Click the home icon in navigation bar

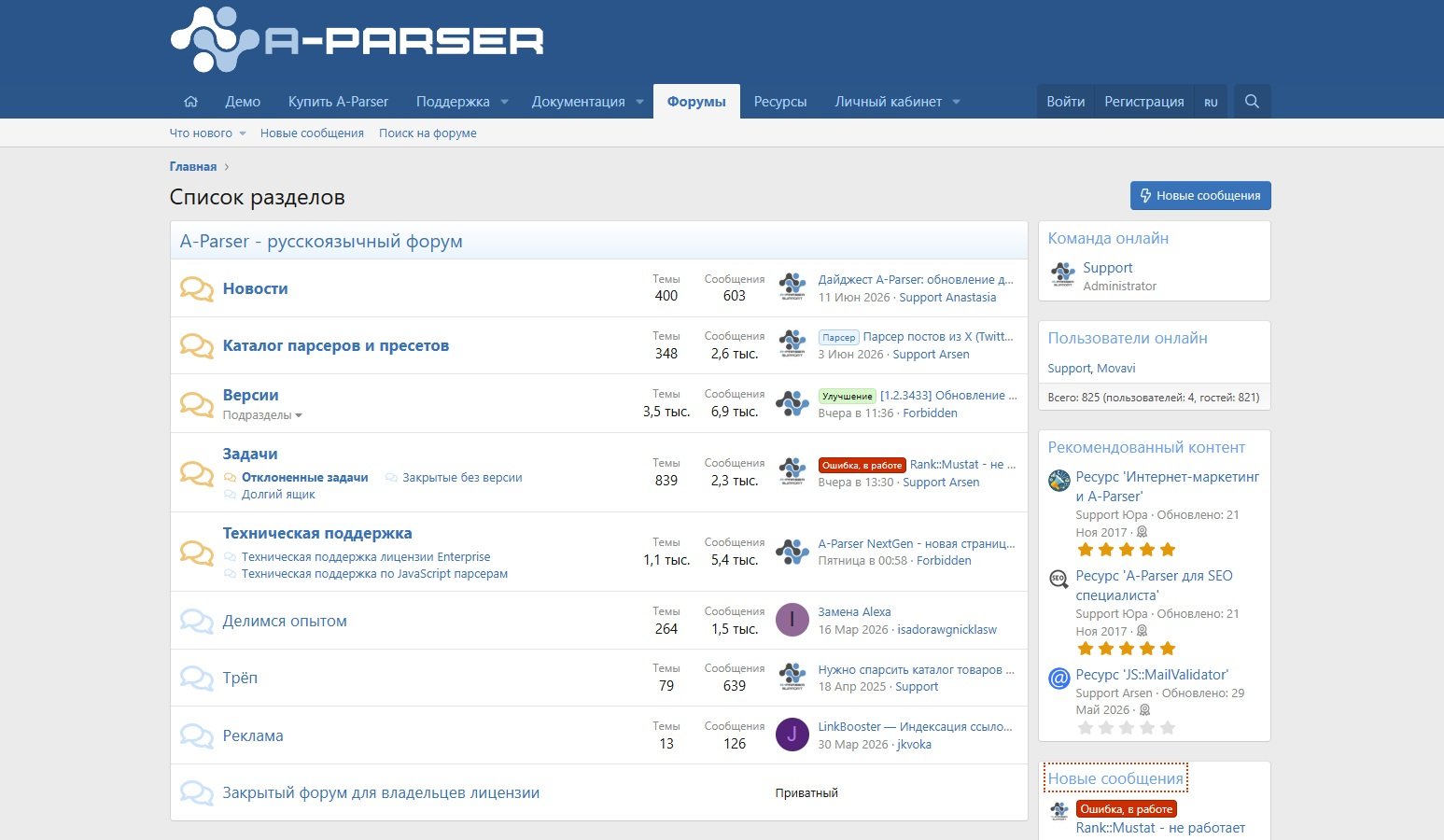(x=190, y=102)
